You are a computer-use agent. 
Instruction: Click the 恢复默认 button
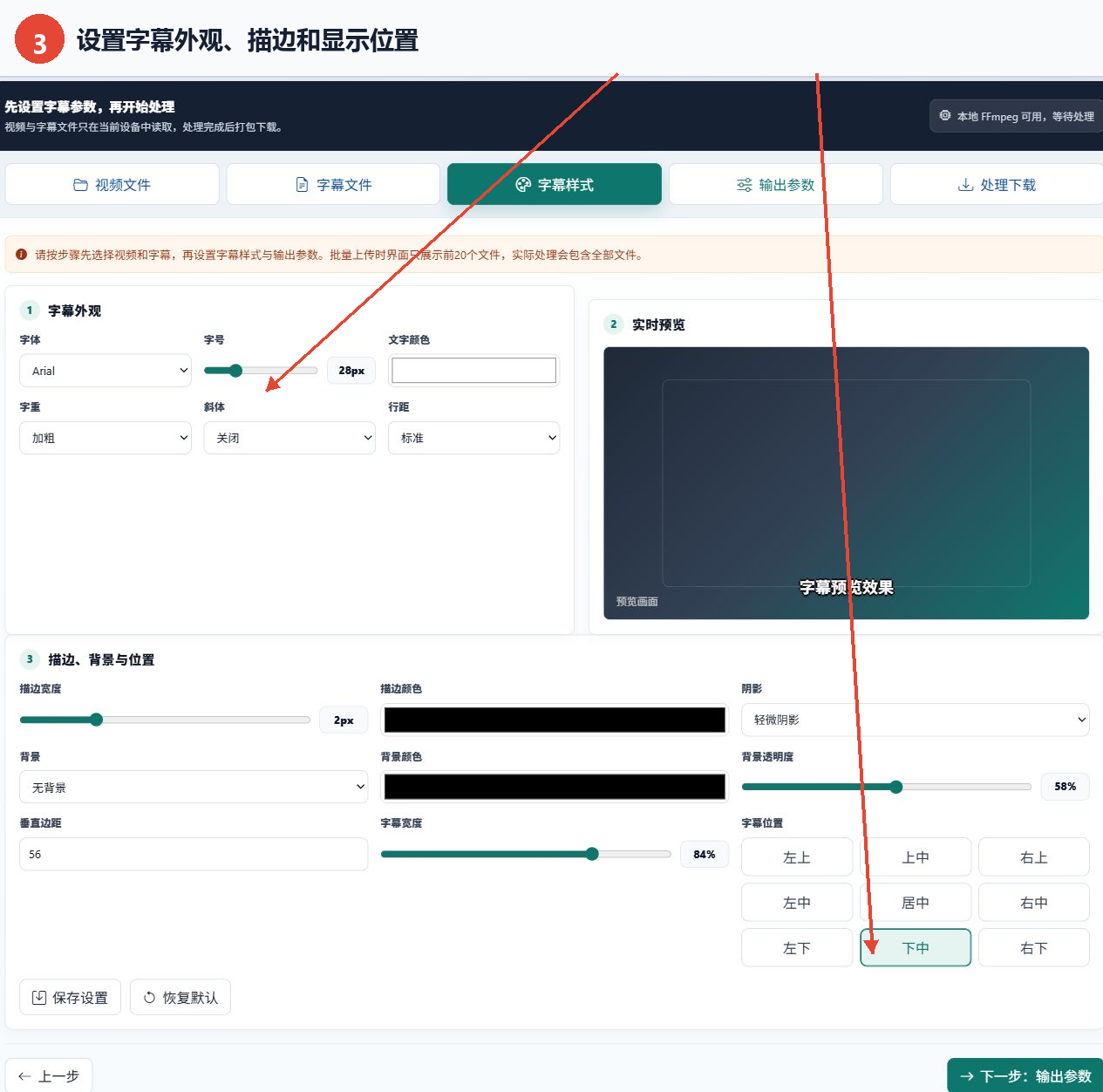(x=180, y=997)
